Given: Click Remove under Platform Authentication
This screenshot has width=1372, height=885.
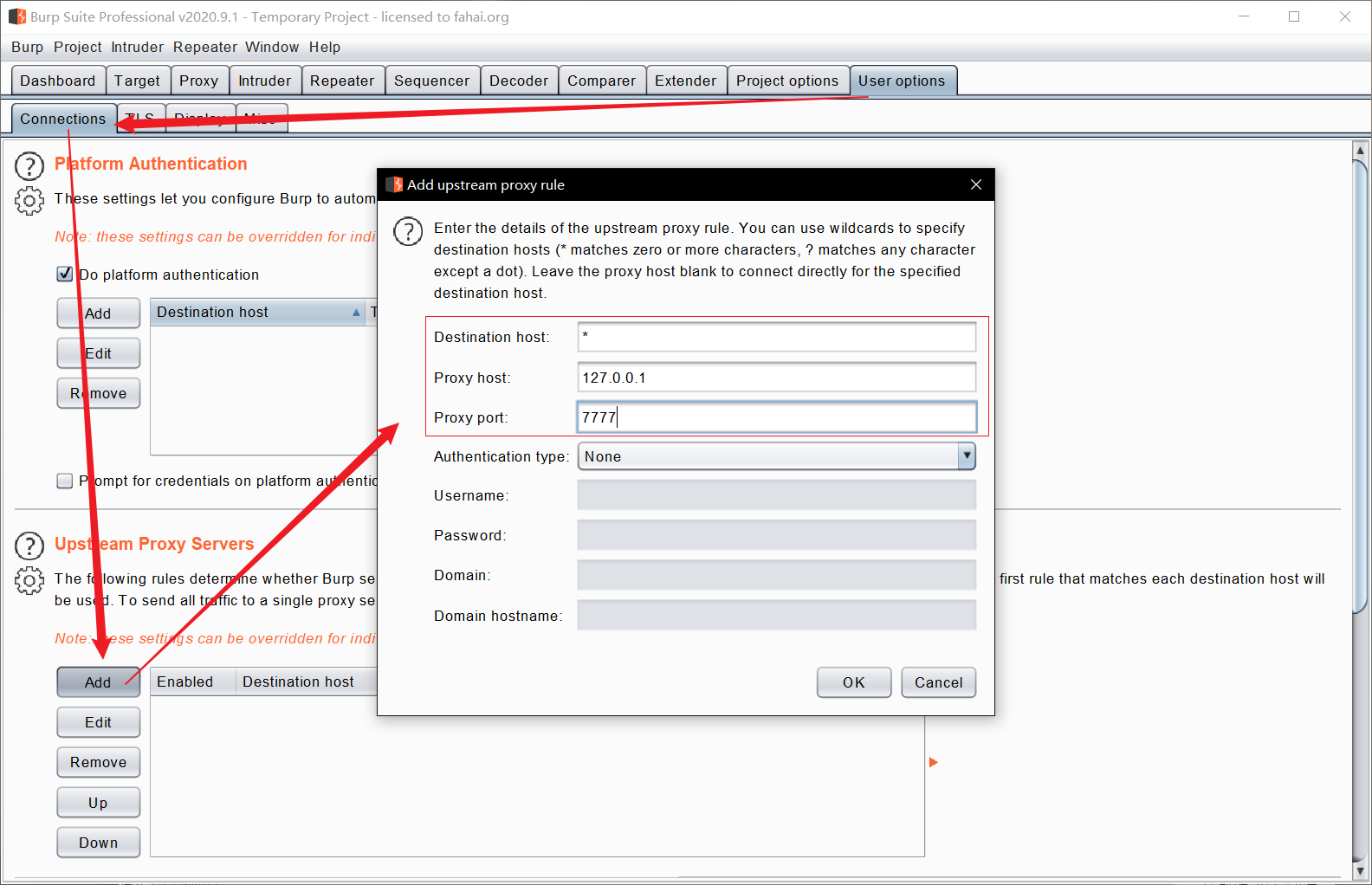Looking at the screenshot, I should click(98, 393).
